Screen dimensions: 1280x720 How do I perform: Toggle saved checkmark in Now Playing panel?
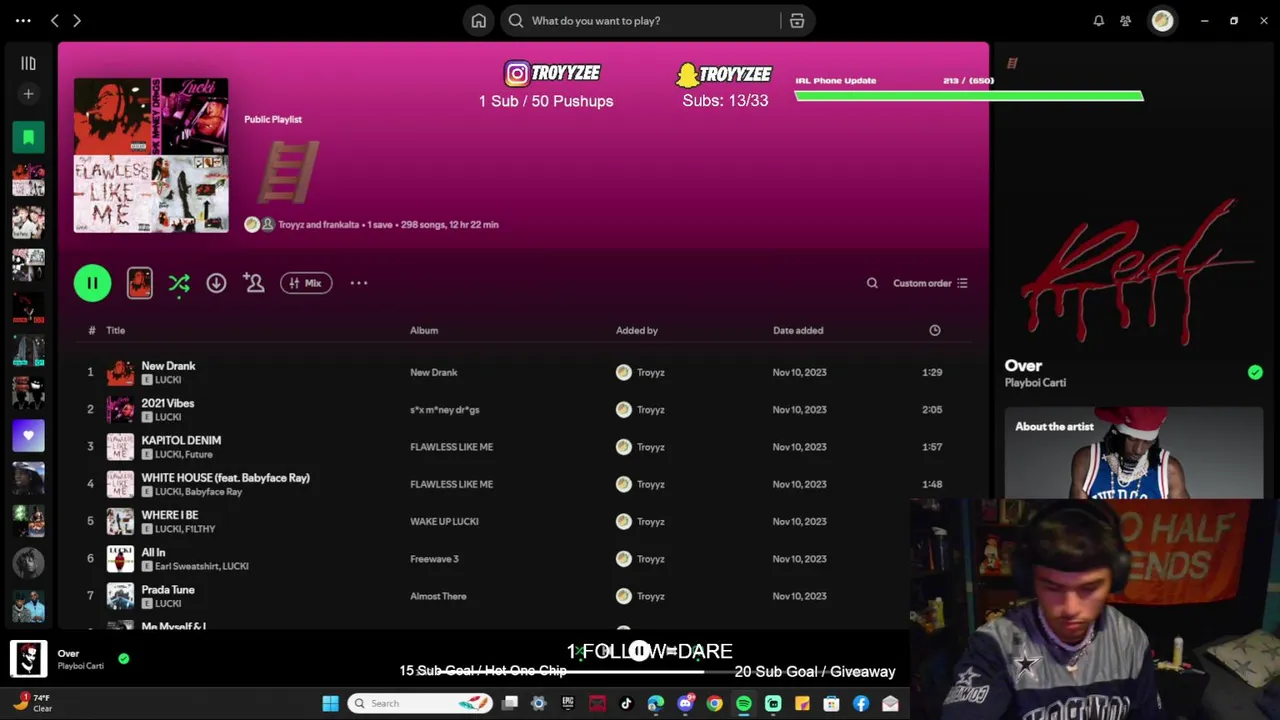(1255, 372)
